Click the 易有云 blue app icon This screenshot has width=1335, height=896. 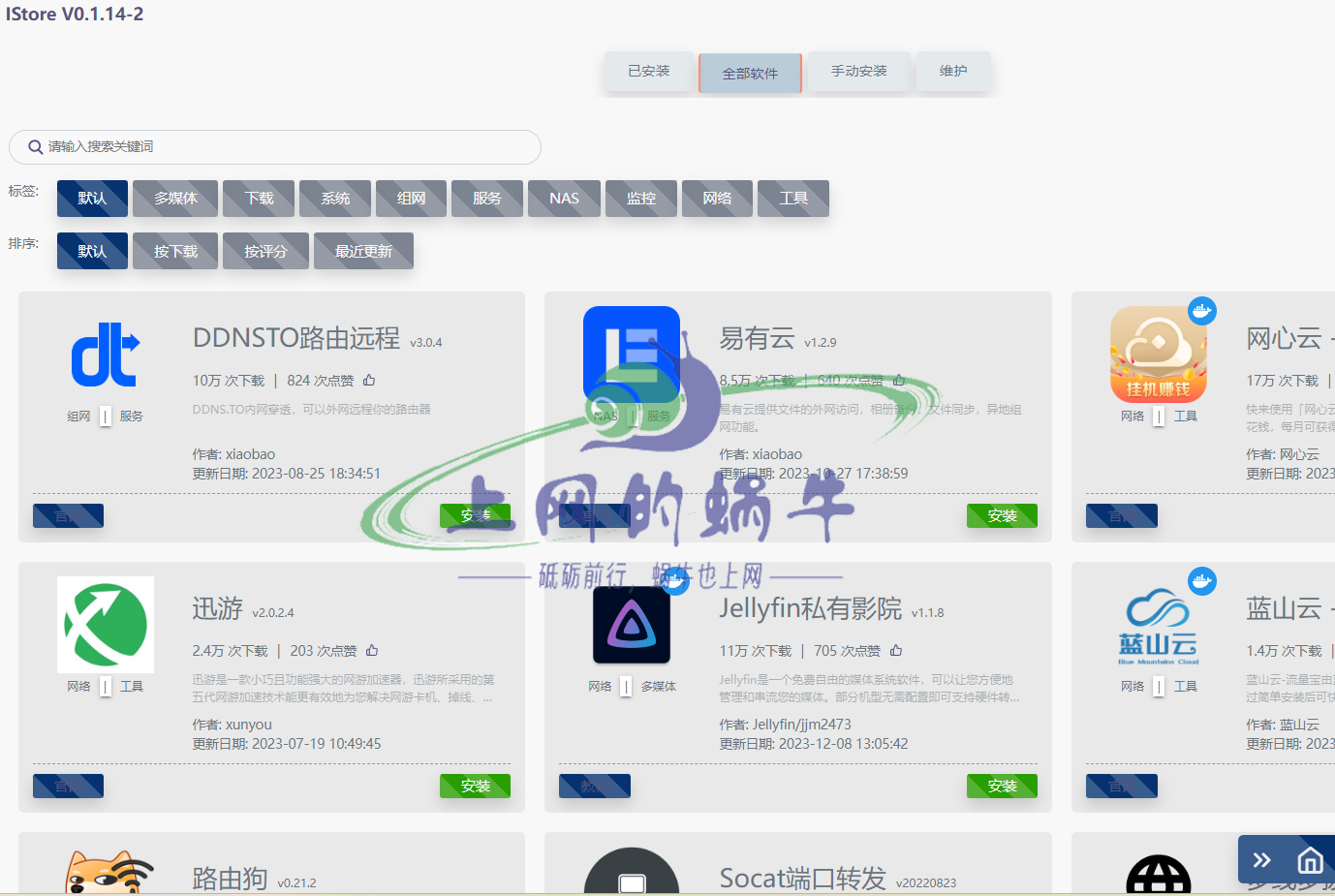tap(632, 355)
